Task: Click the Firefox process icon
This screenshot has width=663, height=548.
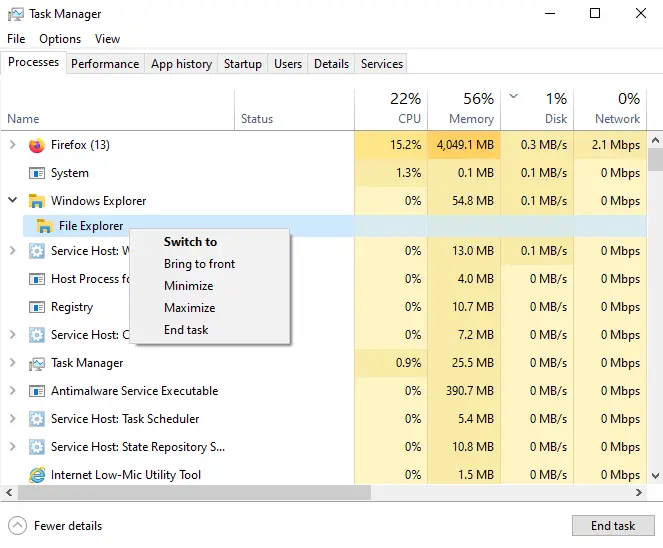Action: point(37,145)
